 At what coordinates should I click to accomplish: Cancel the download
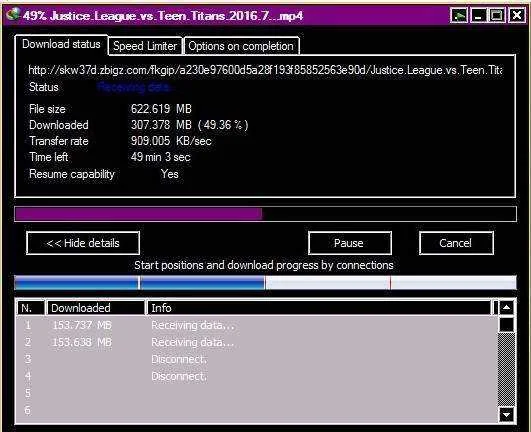(456, 243)
